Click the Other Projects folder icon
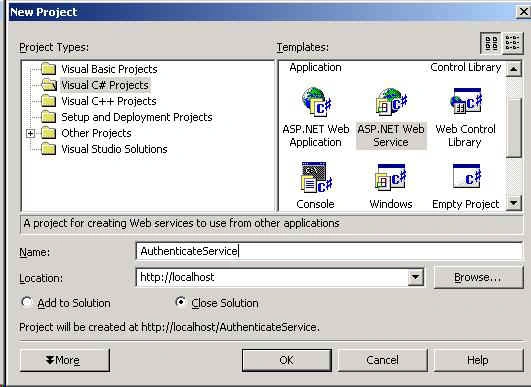Viewport: 531px width, 387px height. point(49,133)
